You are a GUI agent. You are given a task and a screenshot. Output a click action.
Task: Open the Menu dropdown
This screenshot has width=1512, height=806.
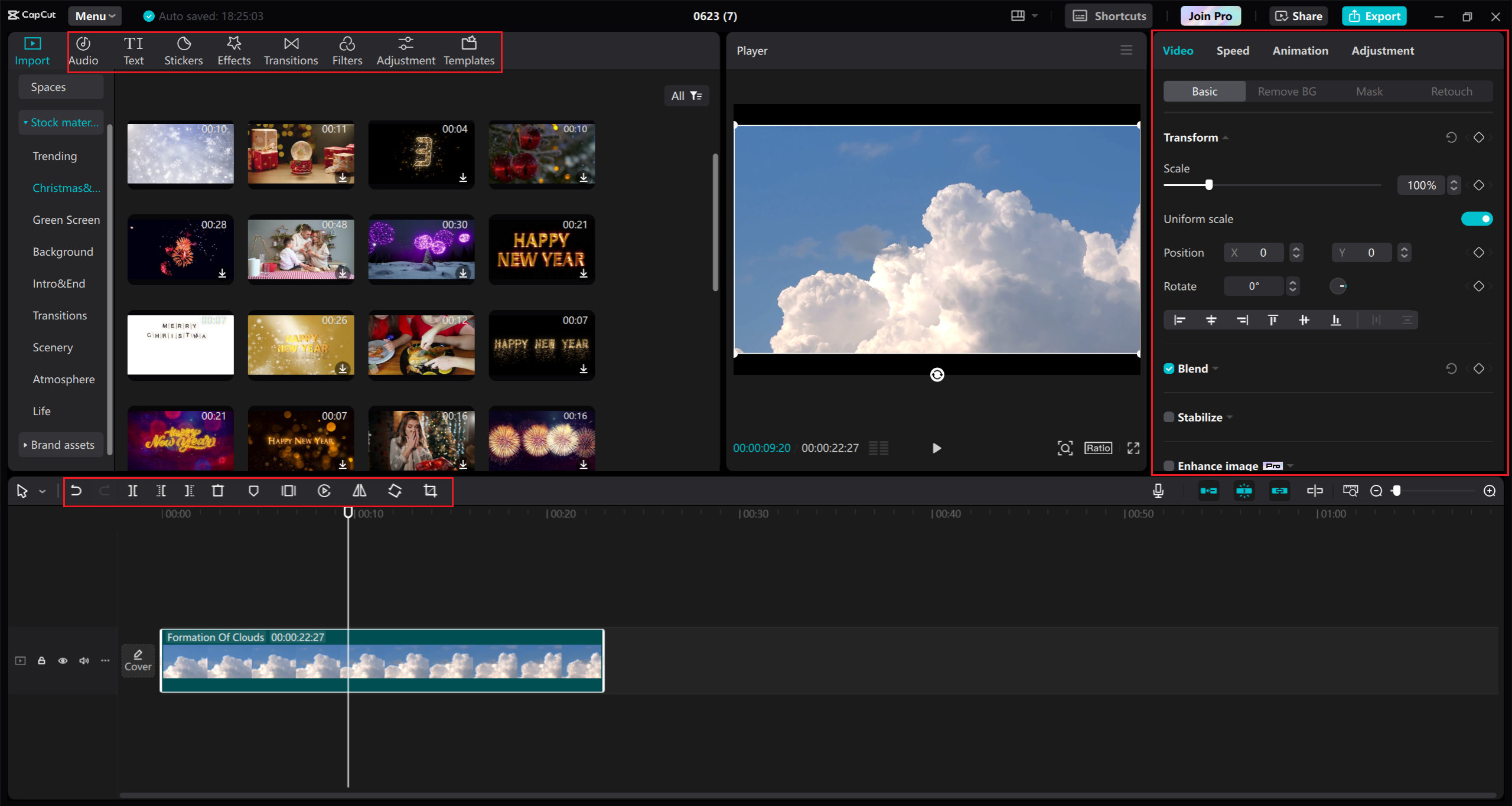(x=94, y=15)
